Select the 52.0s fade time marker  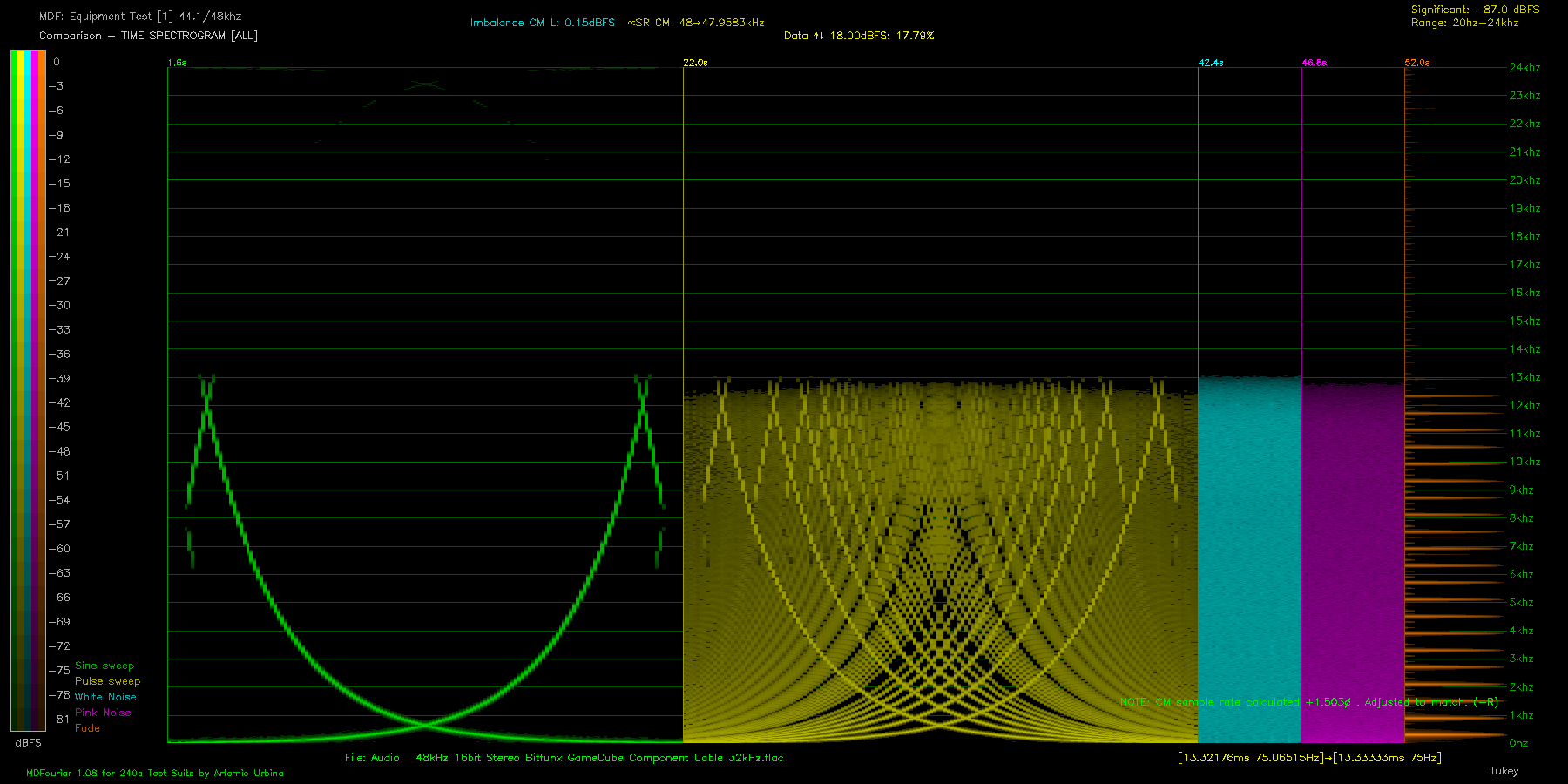click(1416, 63)
